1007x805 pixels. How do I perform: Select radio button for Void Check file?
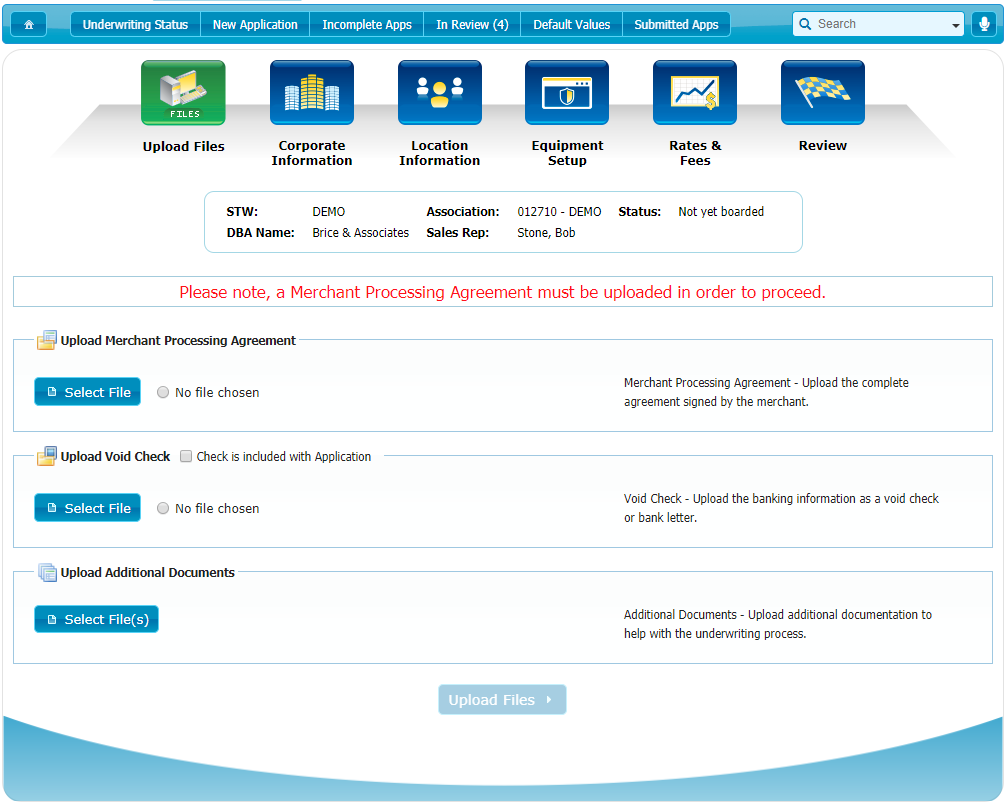pos(163,509)
